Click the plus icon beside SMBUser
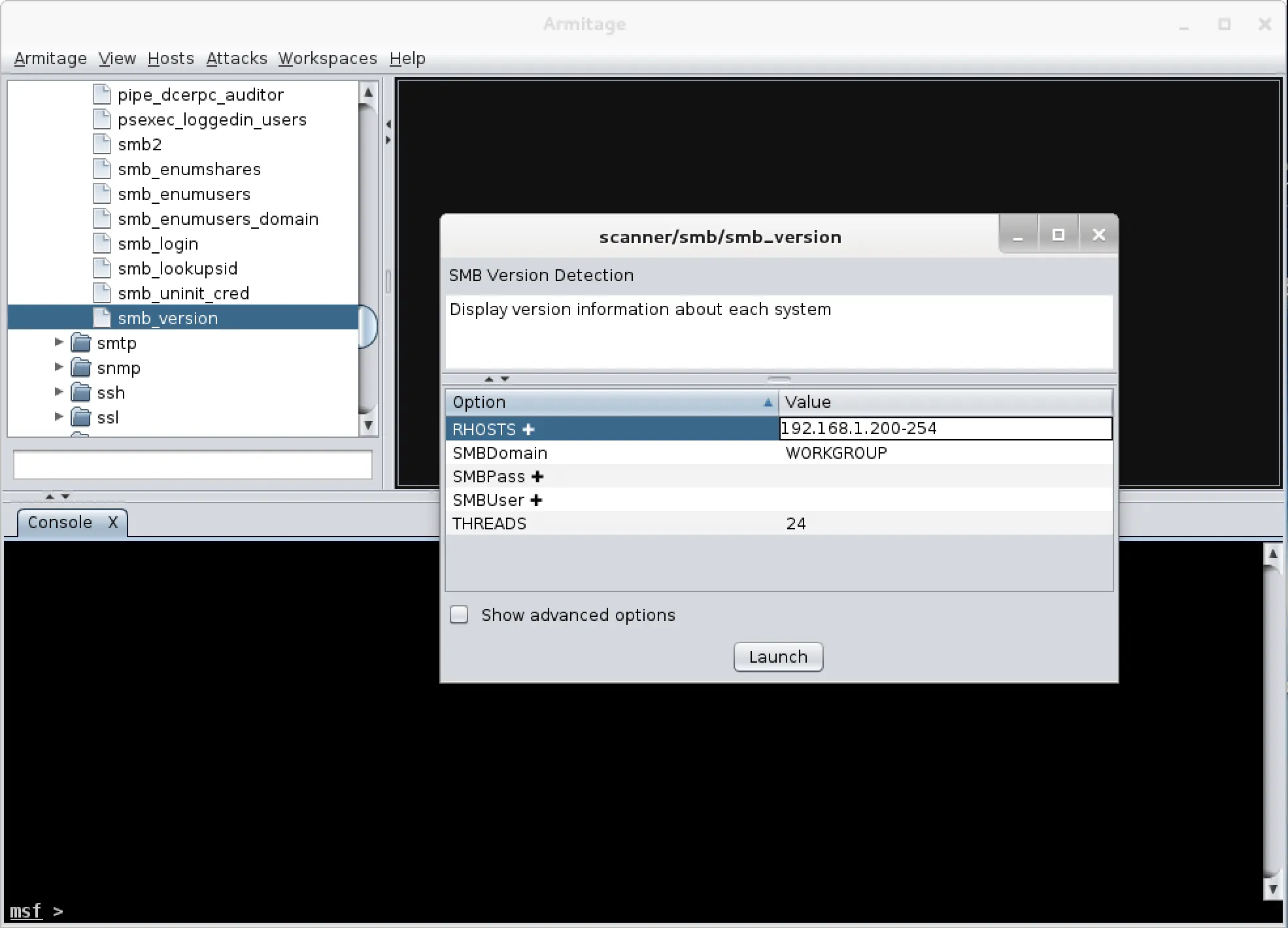The image size is (1288, 928). click(x=536, y=501)
